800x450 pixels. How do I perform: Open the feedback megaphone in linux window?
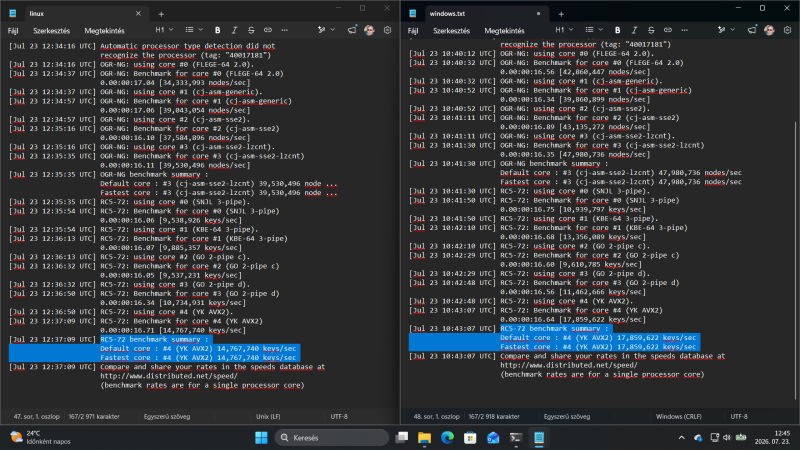[x=352, y=30]
